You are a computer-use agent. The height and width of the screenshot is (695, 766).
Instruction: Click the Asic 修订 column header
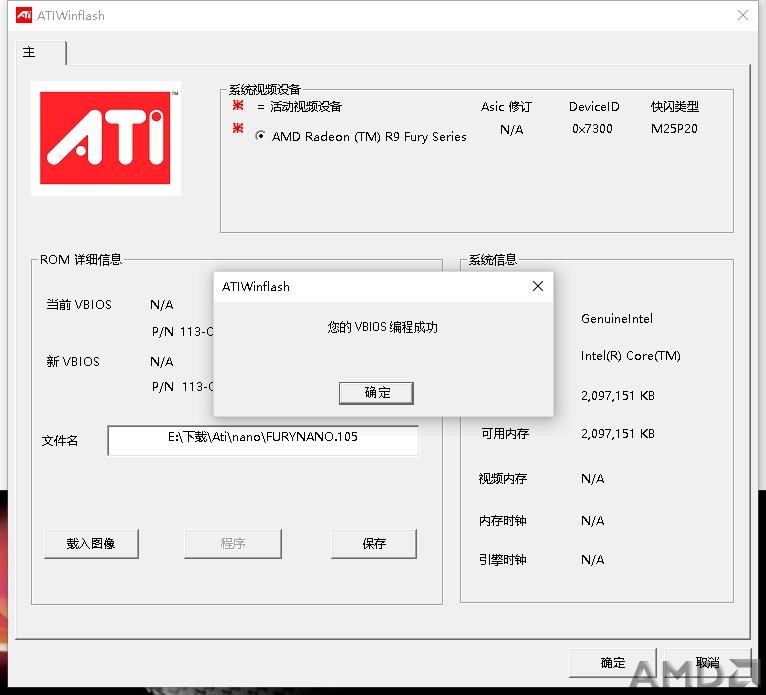506,106
